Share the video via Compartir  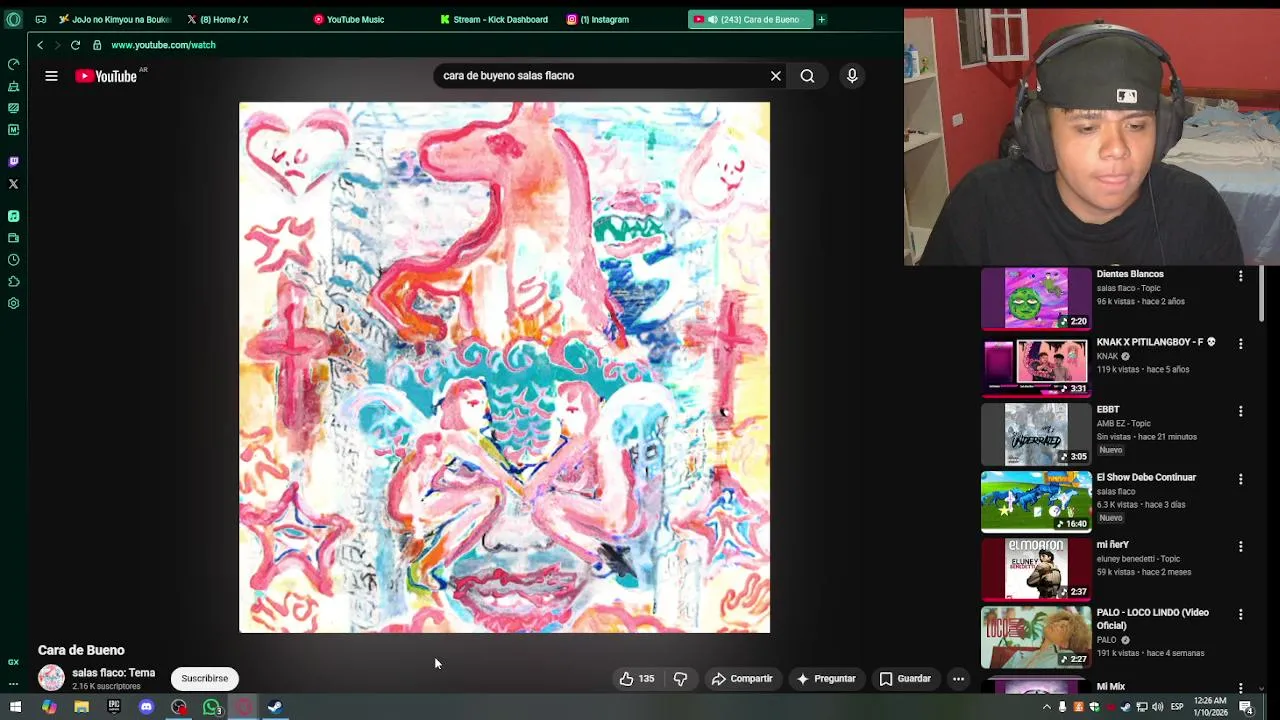(x=742, y=679)
